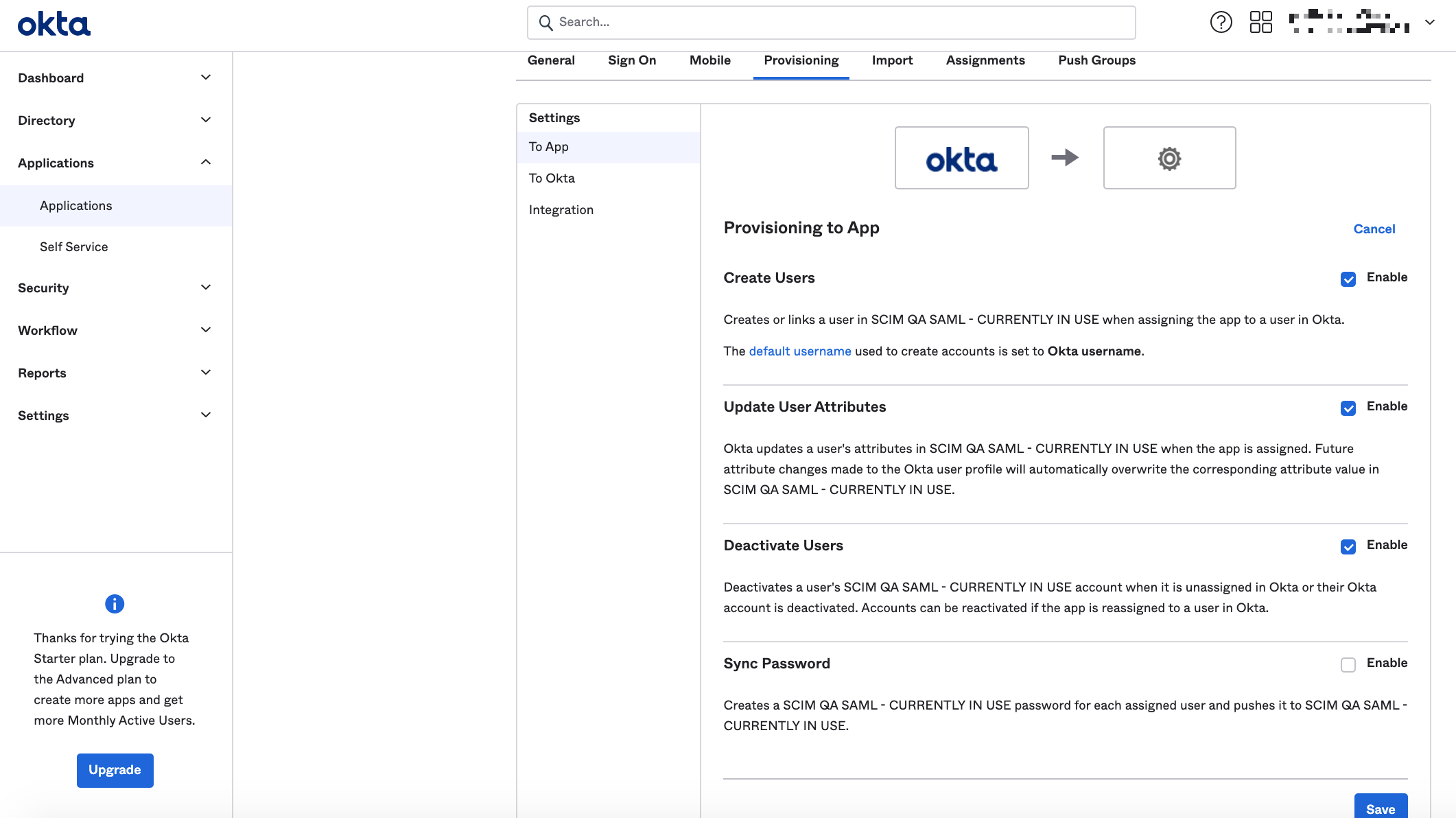Screen dimensions: 1456x818
Task: Toggle Deactivate Users checkbox
Action: (1348, 546)
